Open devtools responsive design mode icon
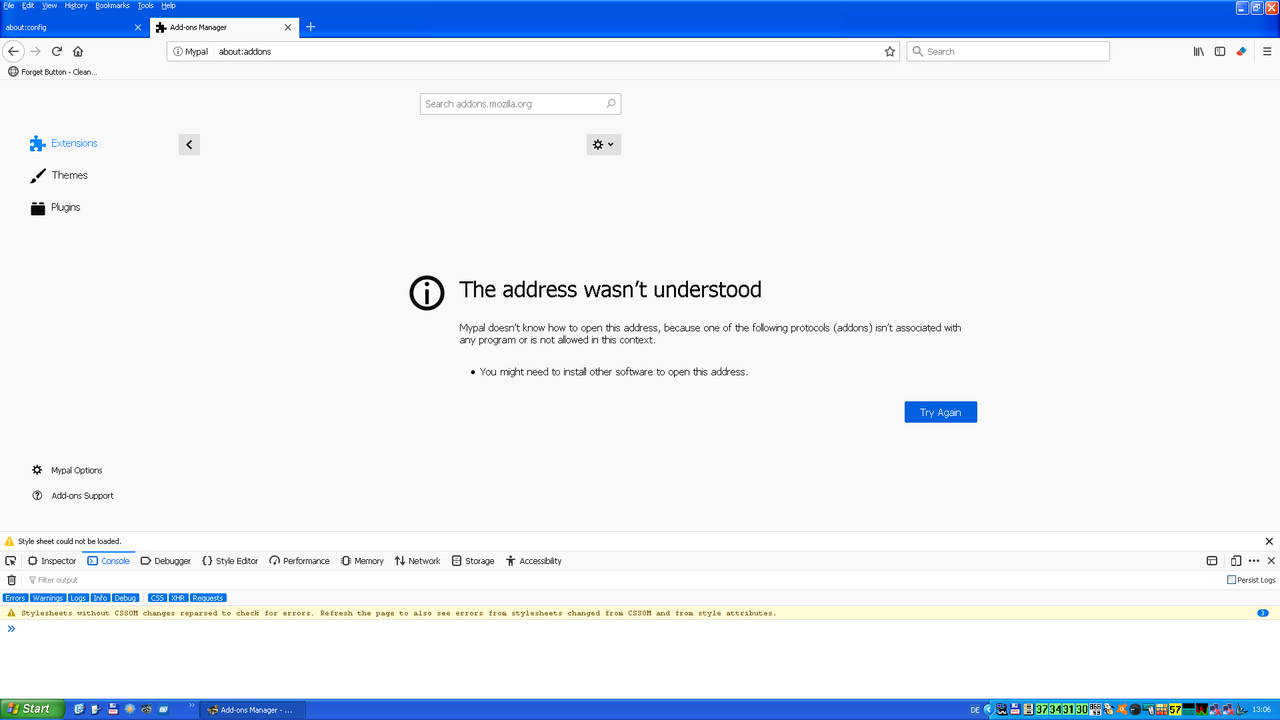Image resolution: width=1280 pixels, height=720 pixels. click(1236, 561)
